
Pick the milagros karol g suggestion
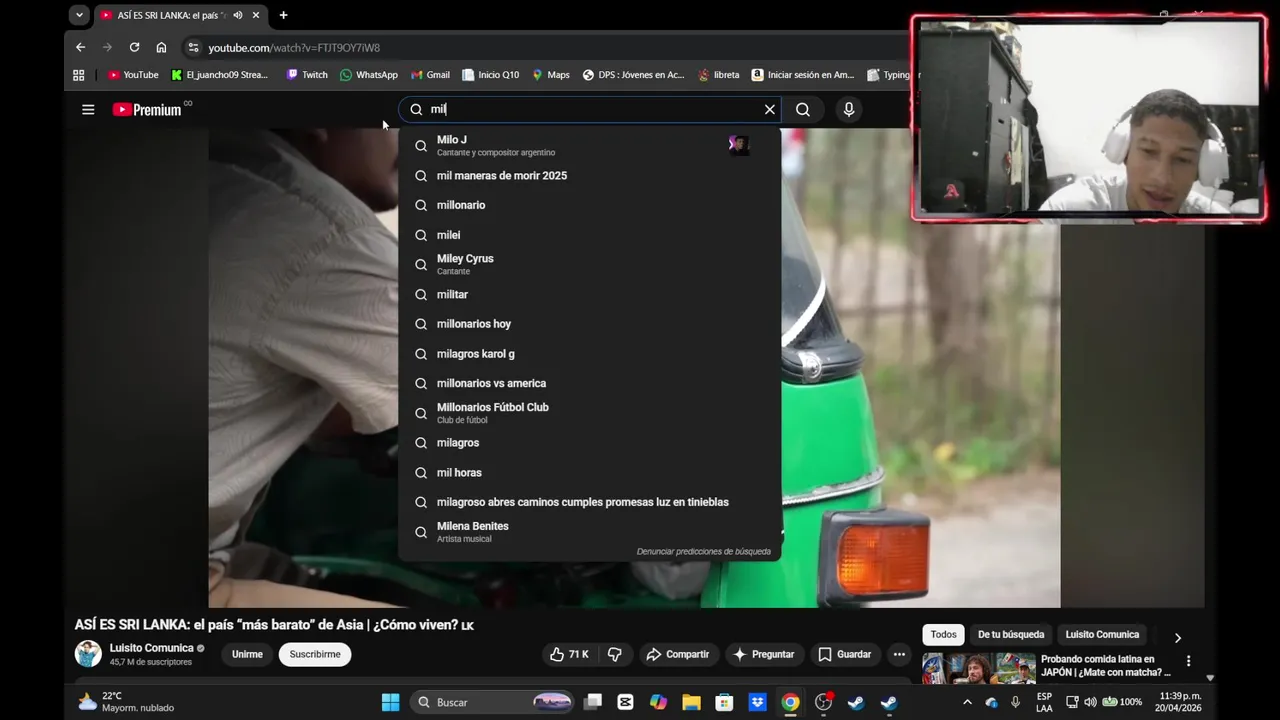[589, 353]
